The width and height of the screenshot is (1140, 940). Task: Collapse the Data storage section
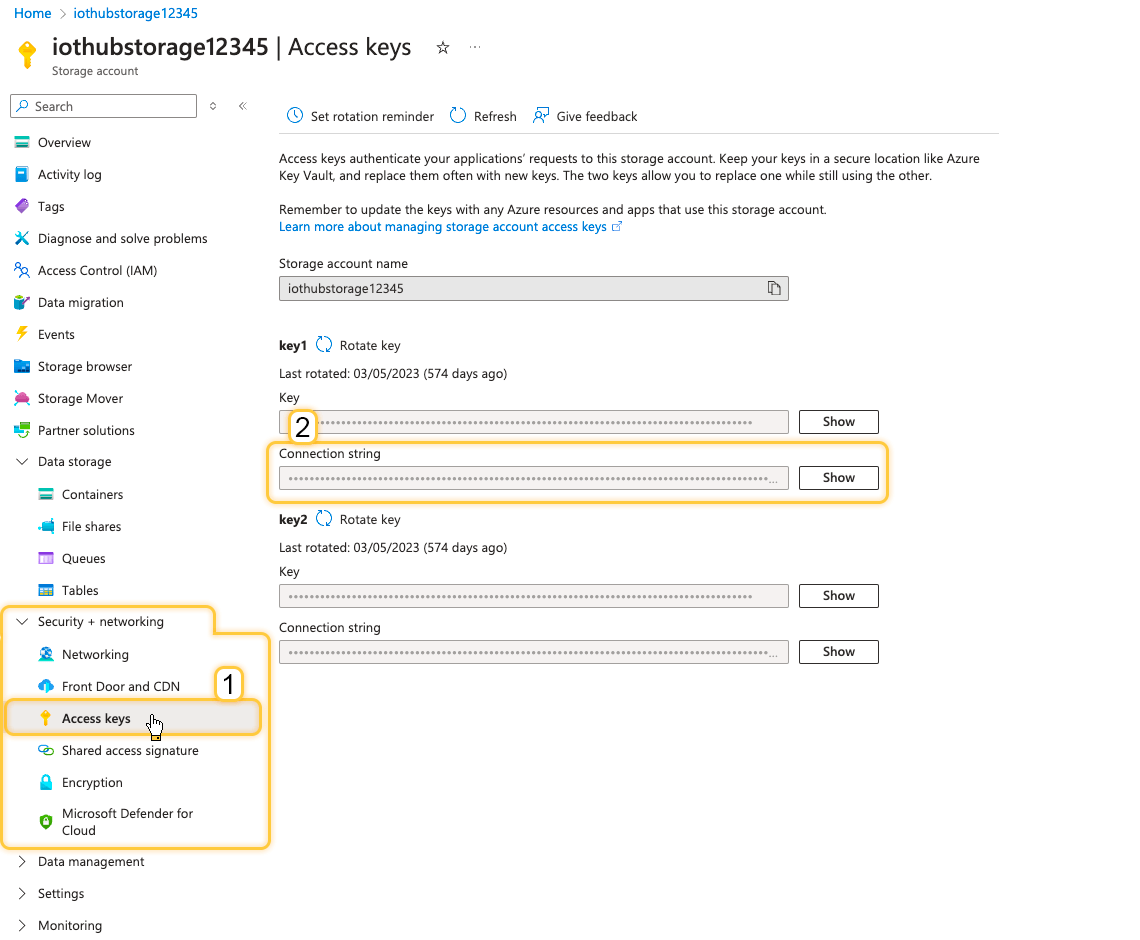point(23,462)
